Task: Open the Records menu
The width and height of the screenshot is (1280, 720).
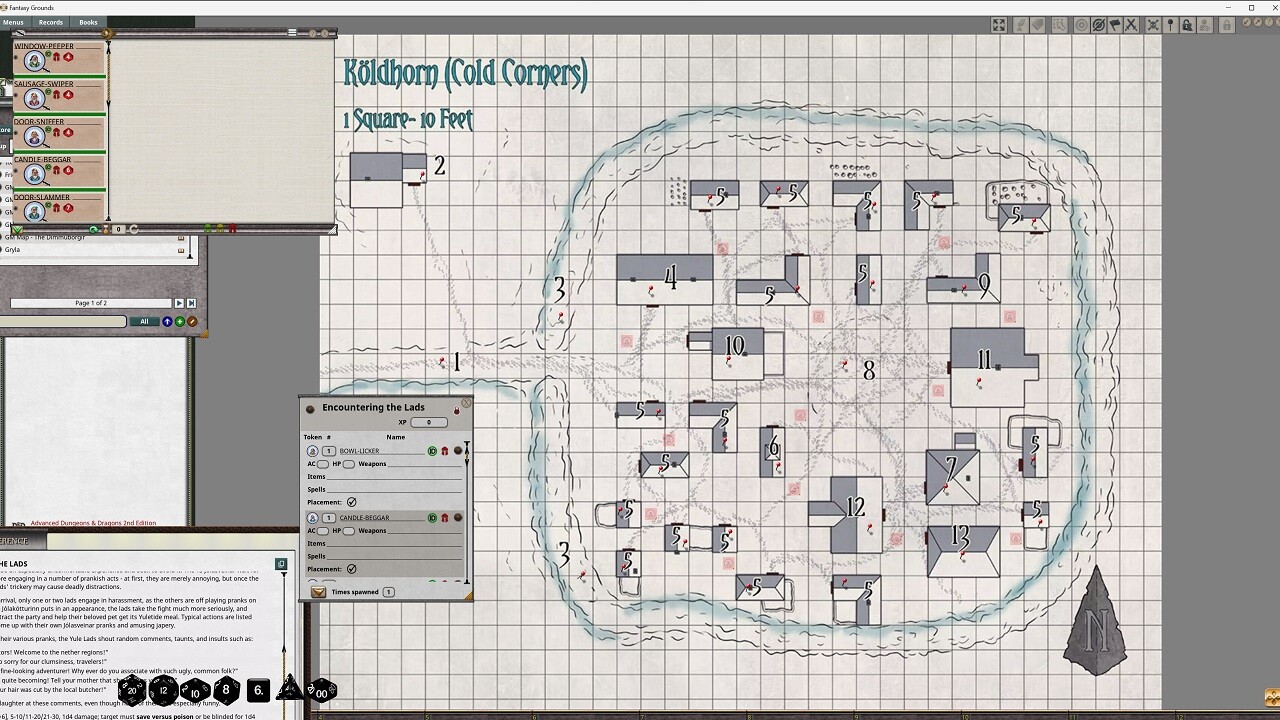Action: pos(50,22)
